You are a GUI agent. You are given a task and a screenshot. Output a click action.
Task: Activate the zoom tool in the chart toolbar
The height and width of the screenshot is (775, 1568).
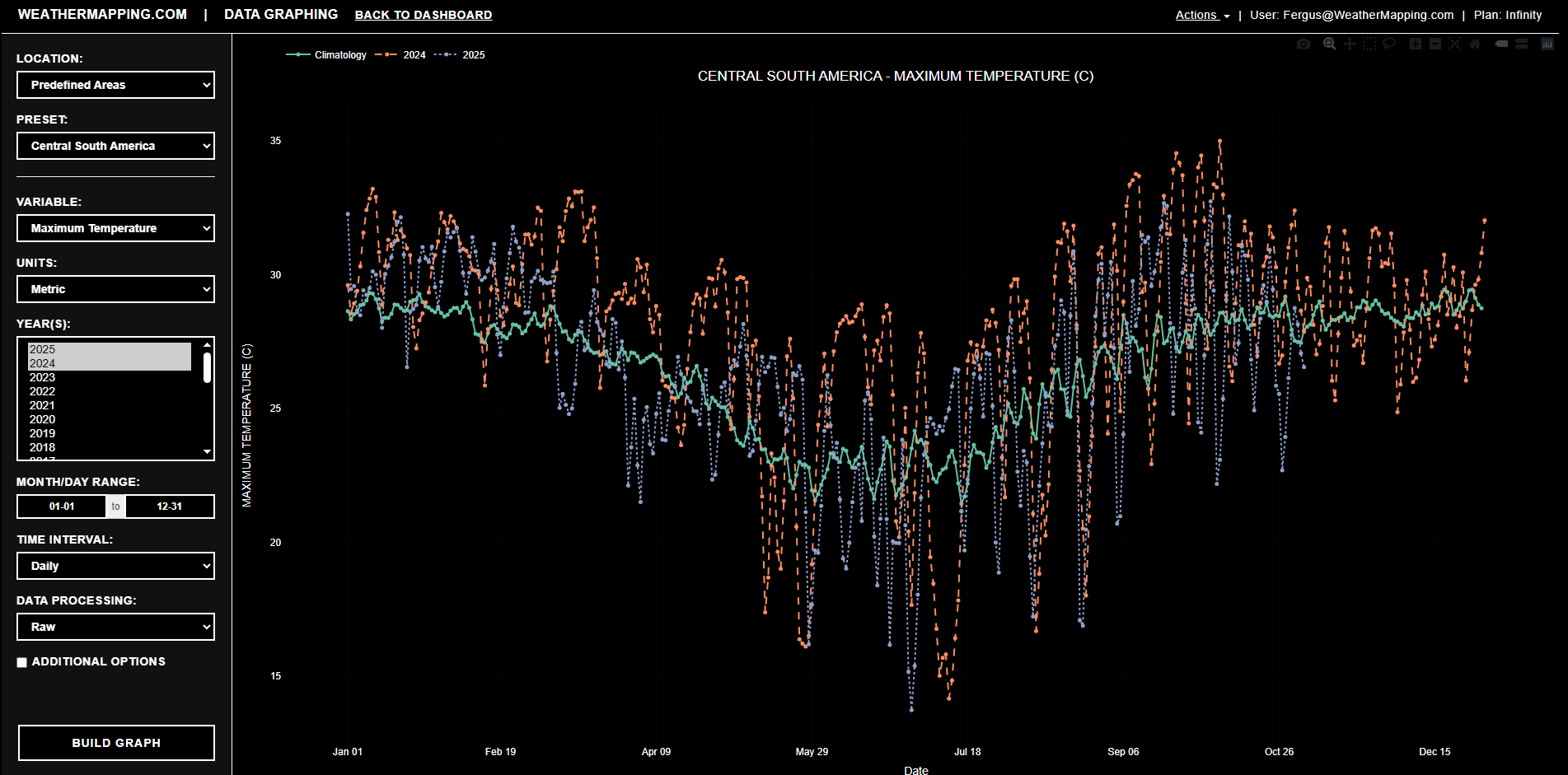1329,44
